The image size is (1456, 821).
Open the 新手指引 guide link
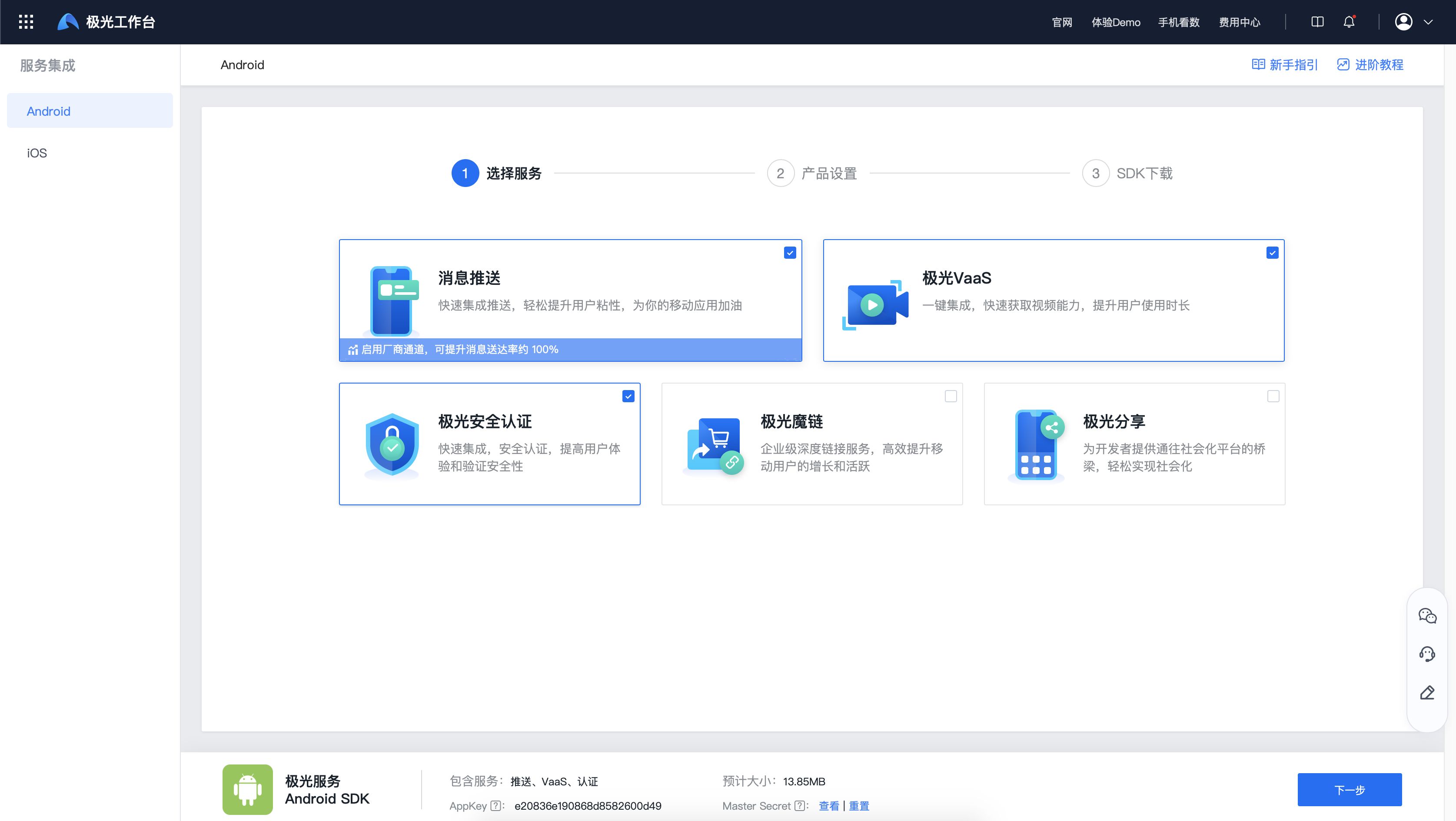click(1285, 65)
